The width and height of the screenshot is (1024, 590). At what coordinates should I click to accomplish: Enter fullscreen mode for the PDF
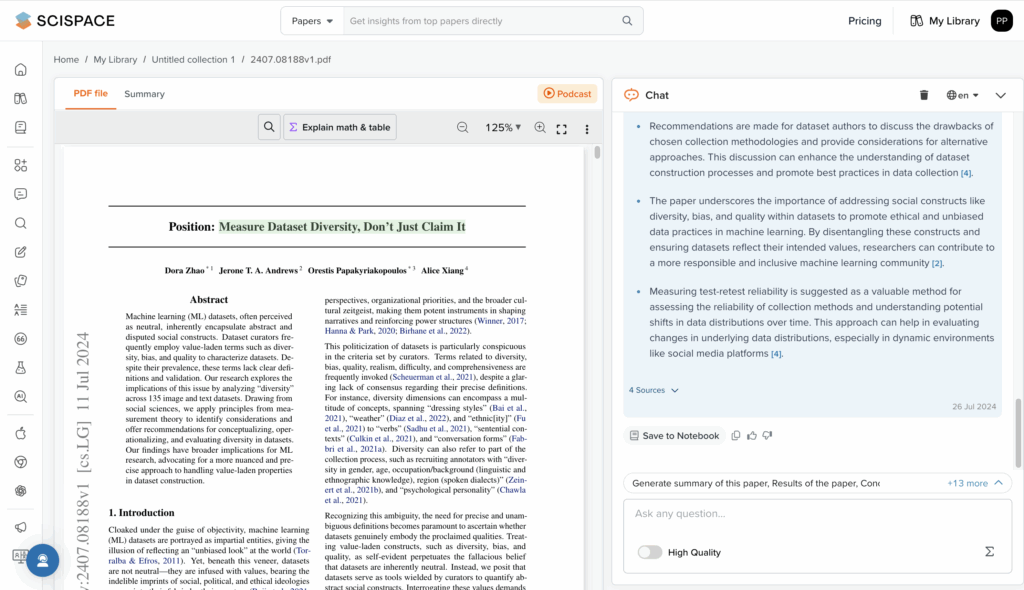coord(562,129)
